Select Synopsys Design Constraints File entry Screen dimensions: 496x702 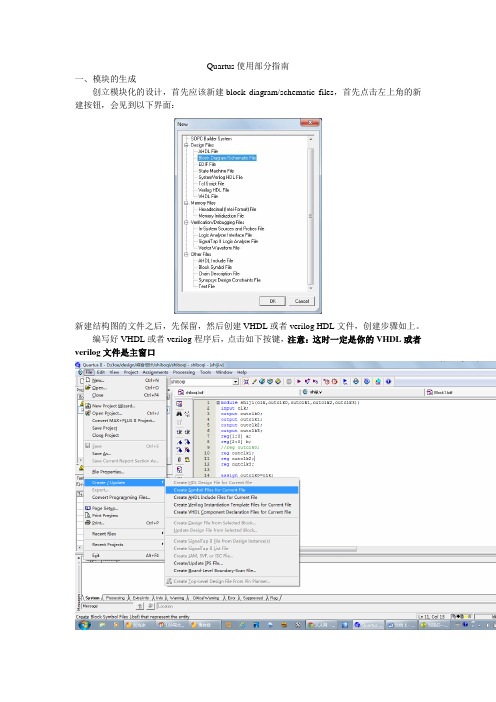pos(229,280)
